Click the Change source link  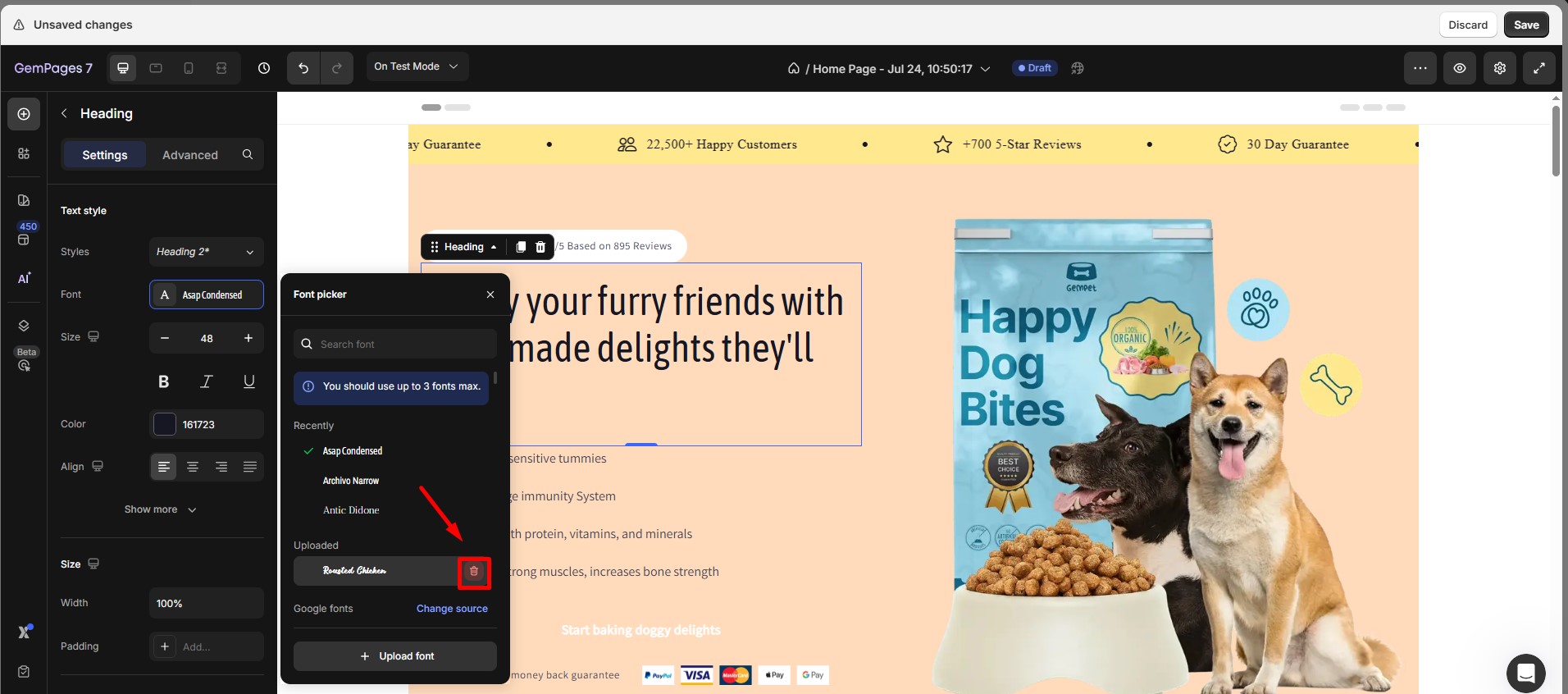click(452, 609)
